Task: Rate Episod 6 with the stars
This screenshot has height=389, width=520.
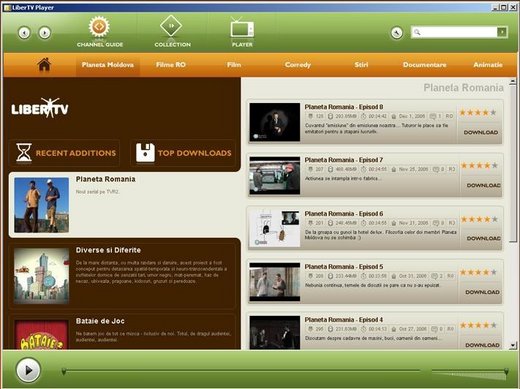Action: 479,219
